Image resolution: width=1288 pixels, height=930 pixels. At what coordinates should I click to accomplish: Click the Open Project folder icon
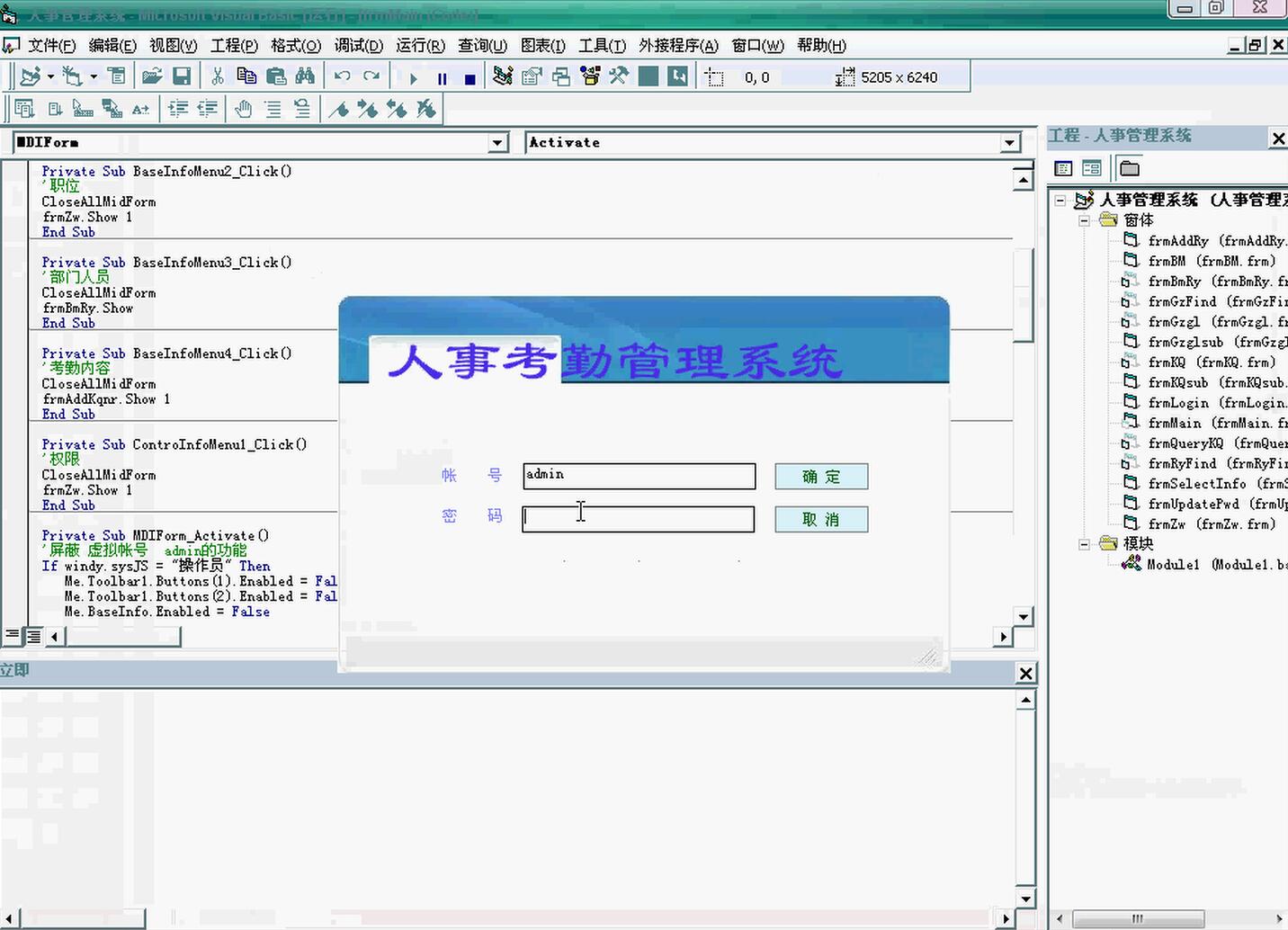pyautogui.click(x=152, y=76)
